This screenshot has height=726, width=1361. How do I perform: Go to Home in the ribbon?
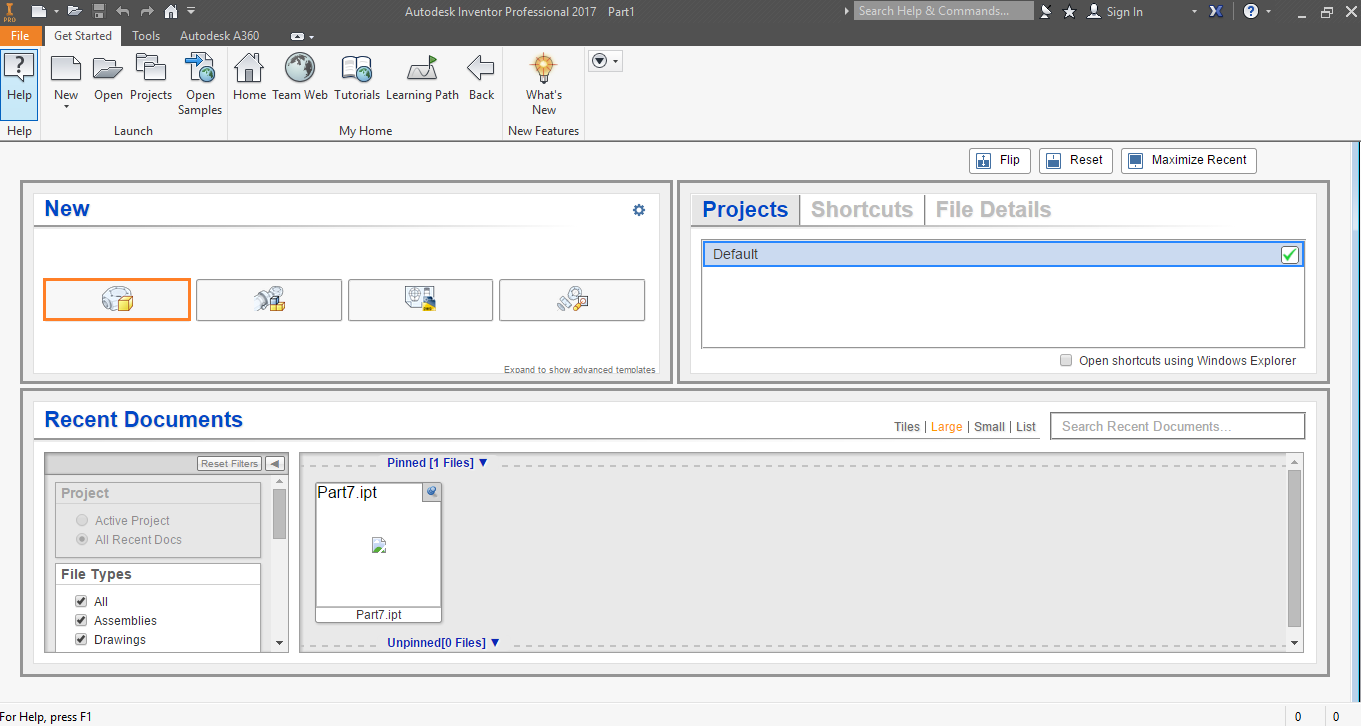point(249,78)
